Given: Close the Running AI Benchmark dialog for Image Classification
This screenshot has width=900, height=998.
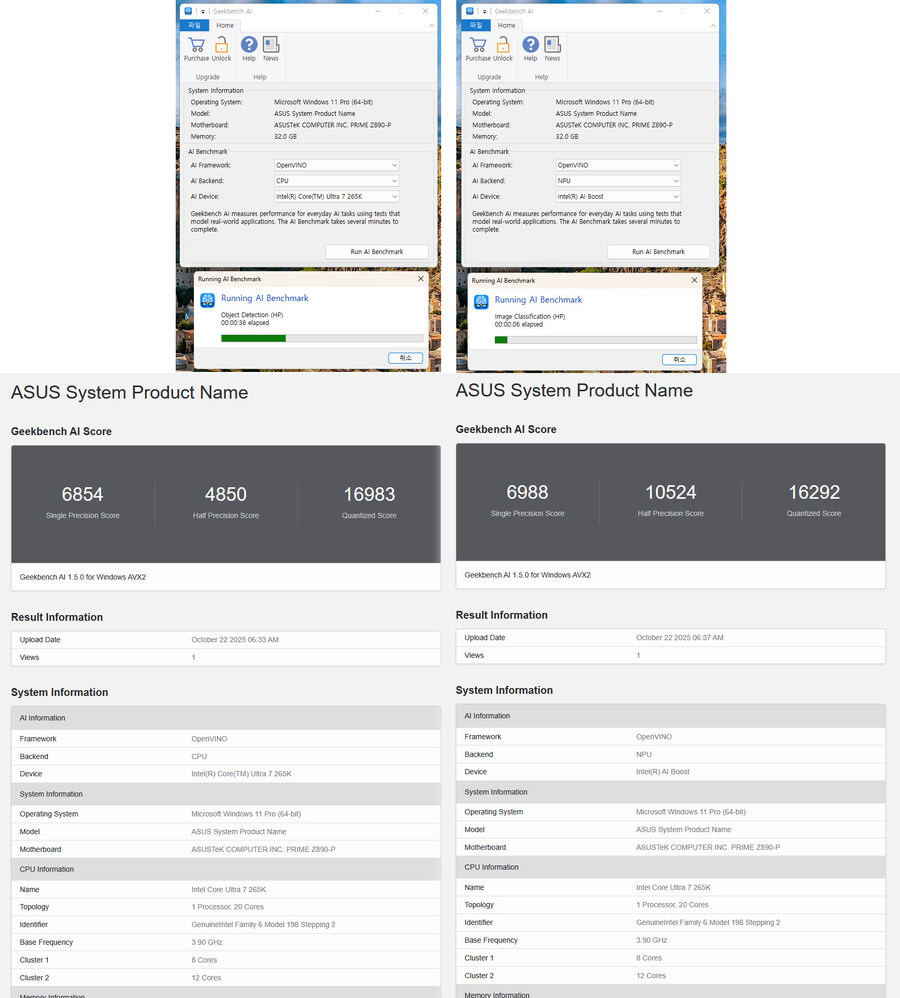Looking at the screenshot, I should (694, 280).
